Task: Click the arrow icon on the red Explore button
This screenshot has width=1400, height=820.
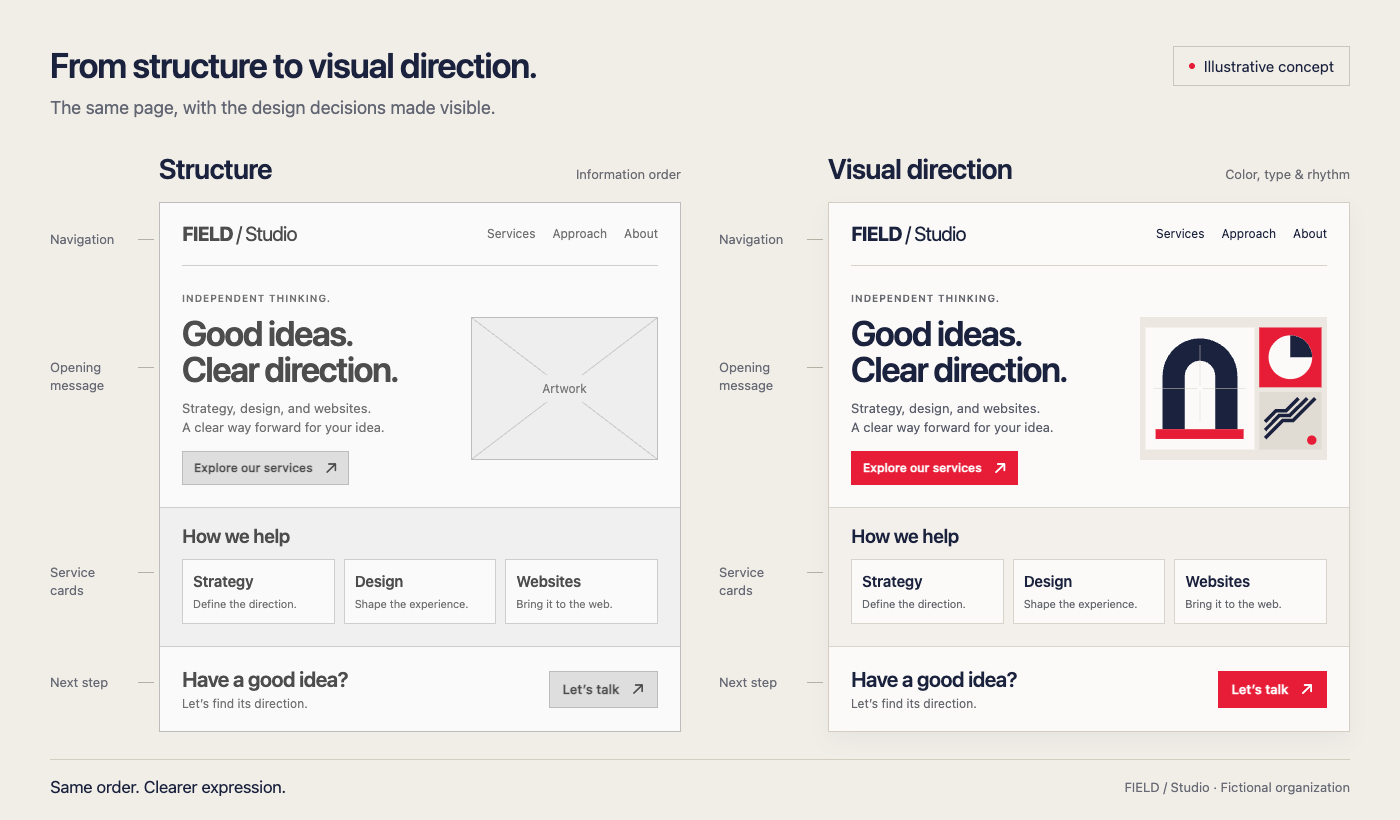Action: pos(1000,468)
